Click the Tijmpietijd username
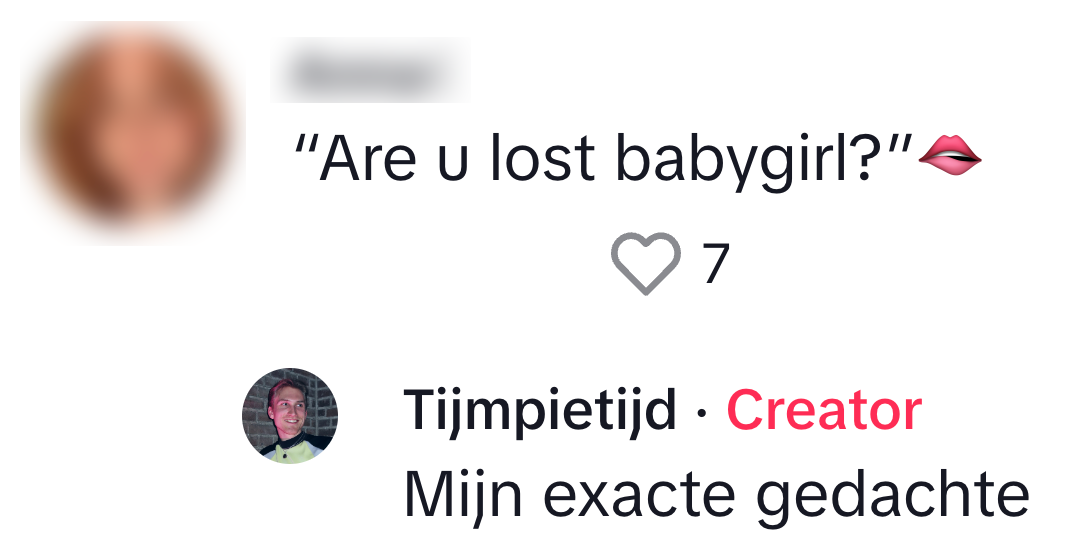Image resolution: width=1074 pixels, height=548 pixels. tap(540, 410)
